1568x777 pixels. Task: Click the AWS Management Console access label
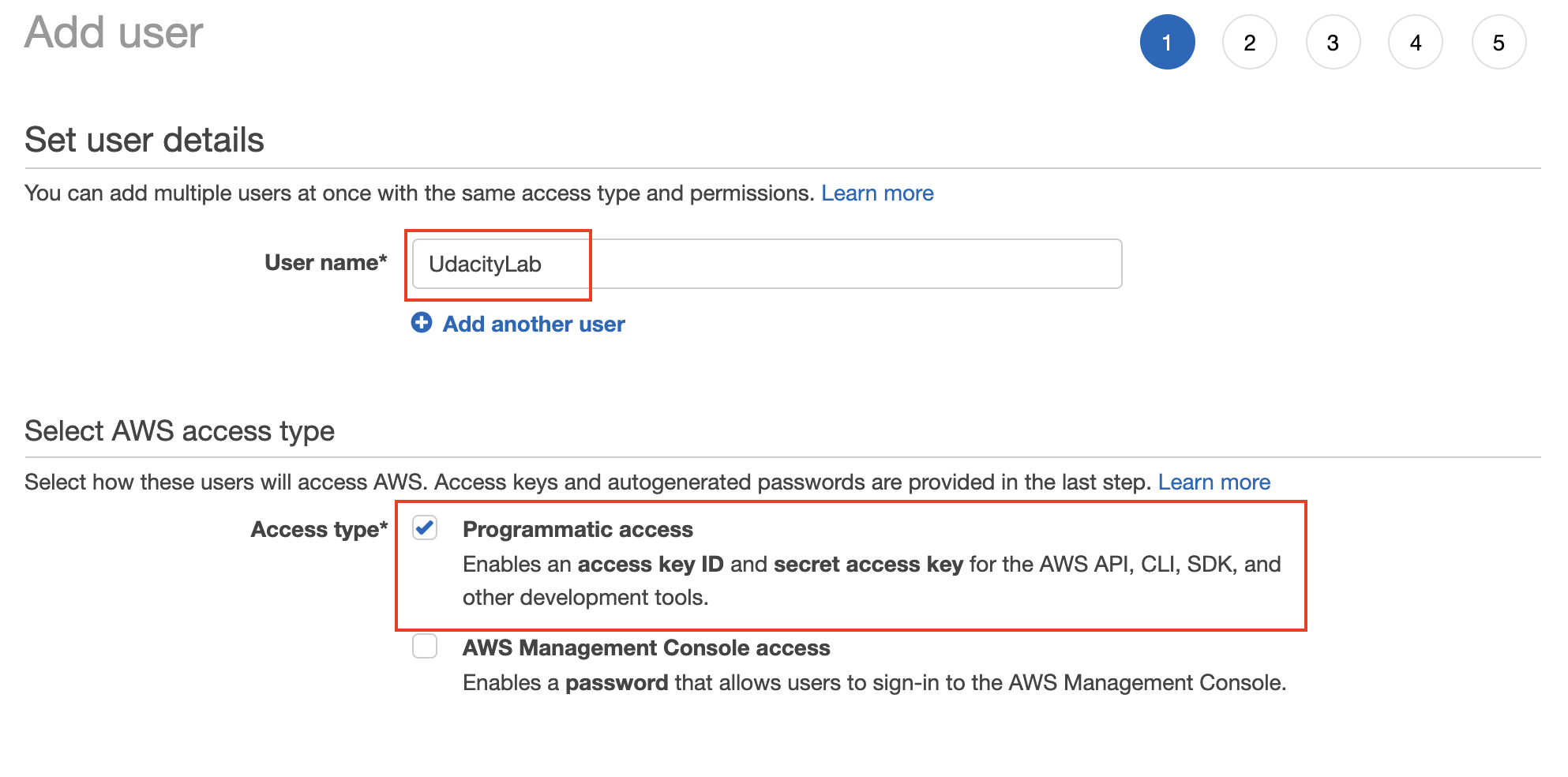(646, 647)
